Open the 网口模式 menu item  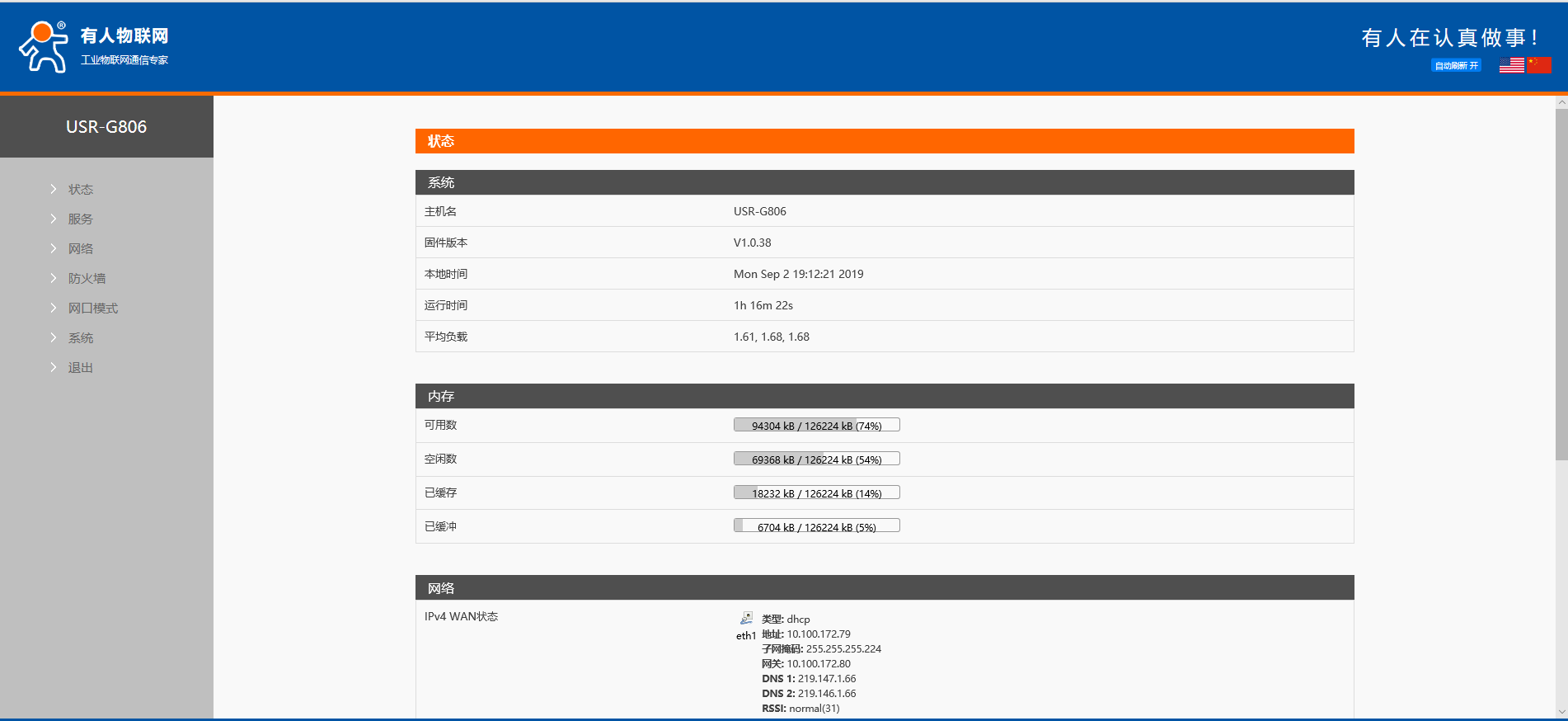pos(92,309)
